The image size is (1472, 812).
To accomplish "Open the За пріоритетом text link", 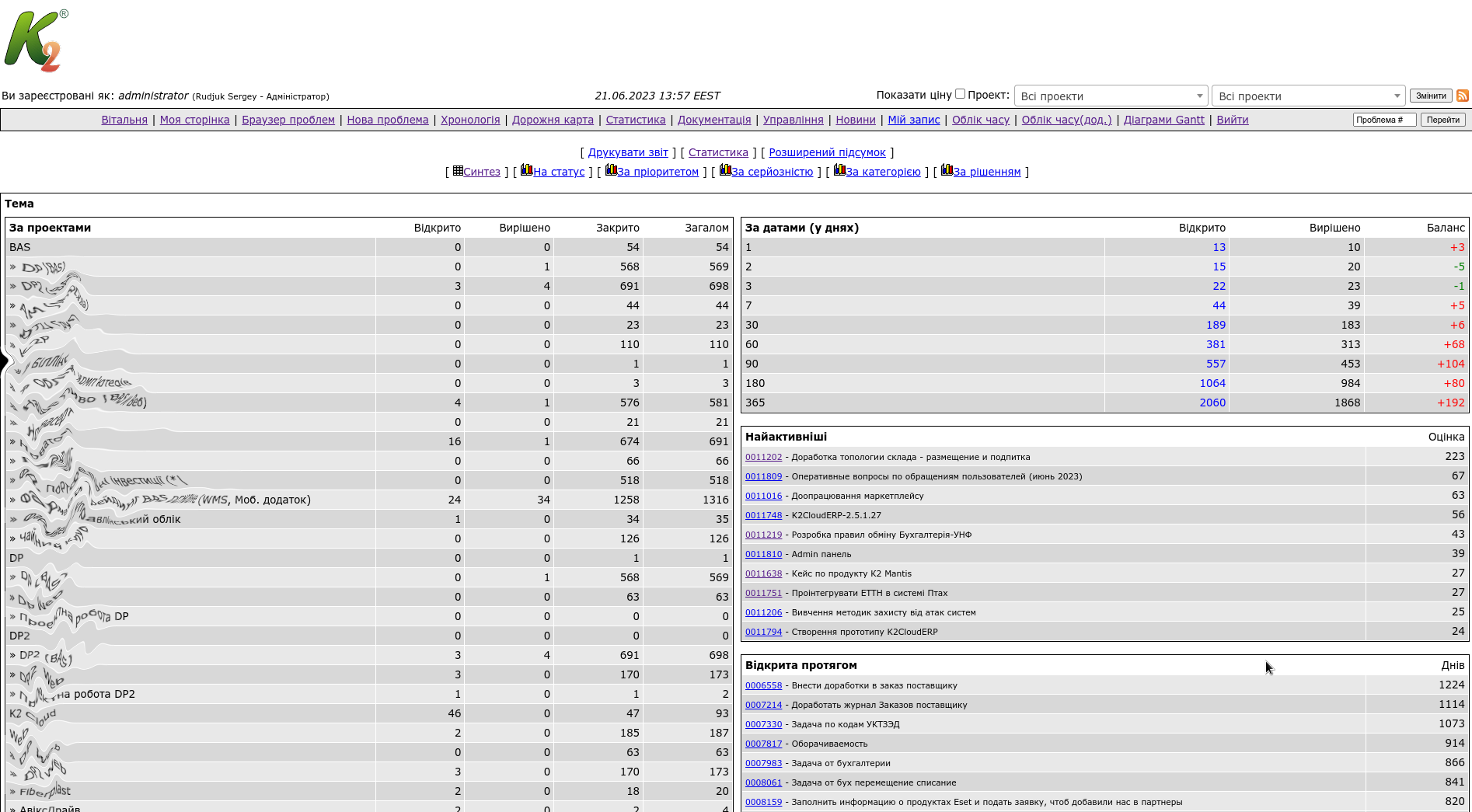I will (658, 172).
